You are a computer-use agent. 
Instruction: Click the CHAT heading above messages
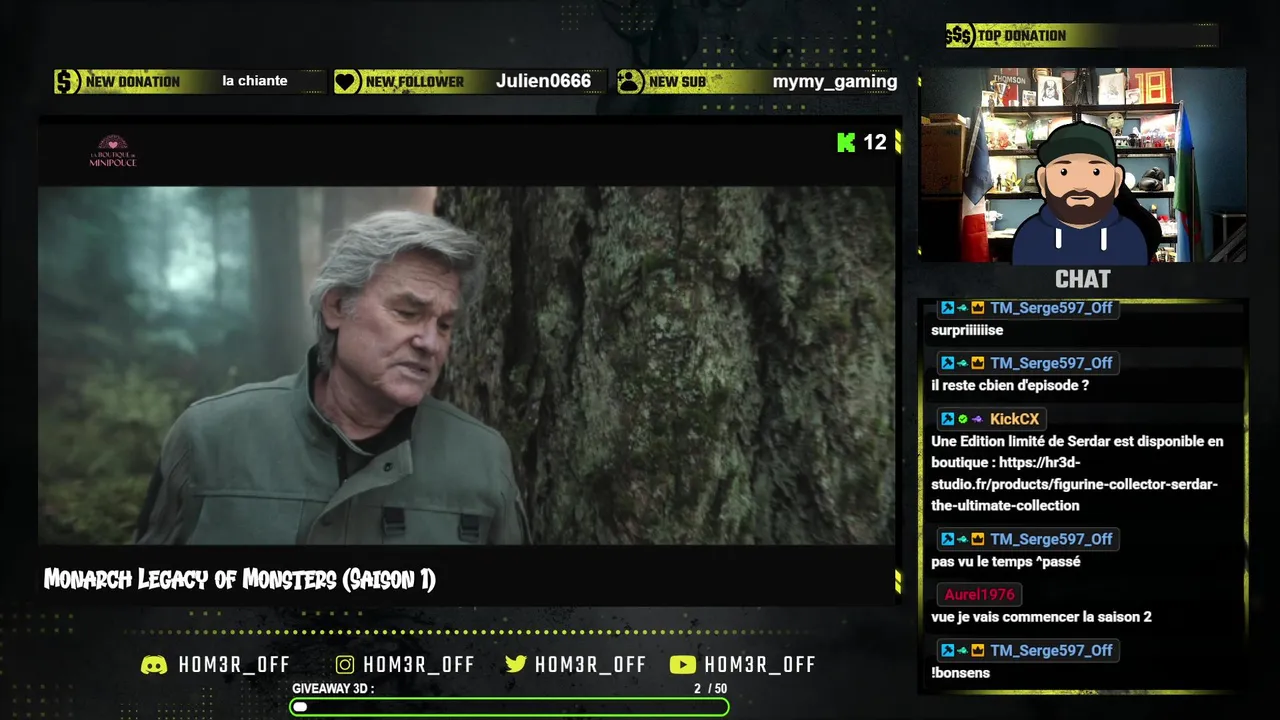pos(1083,279)
